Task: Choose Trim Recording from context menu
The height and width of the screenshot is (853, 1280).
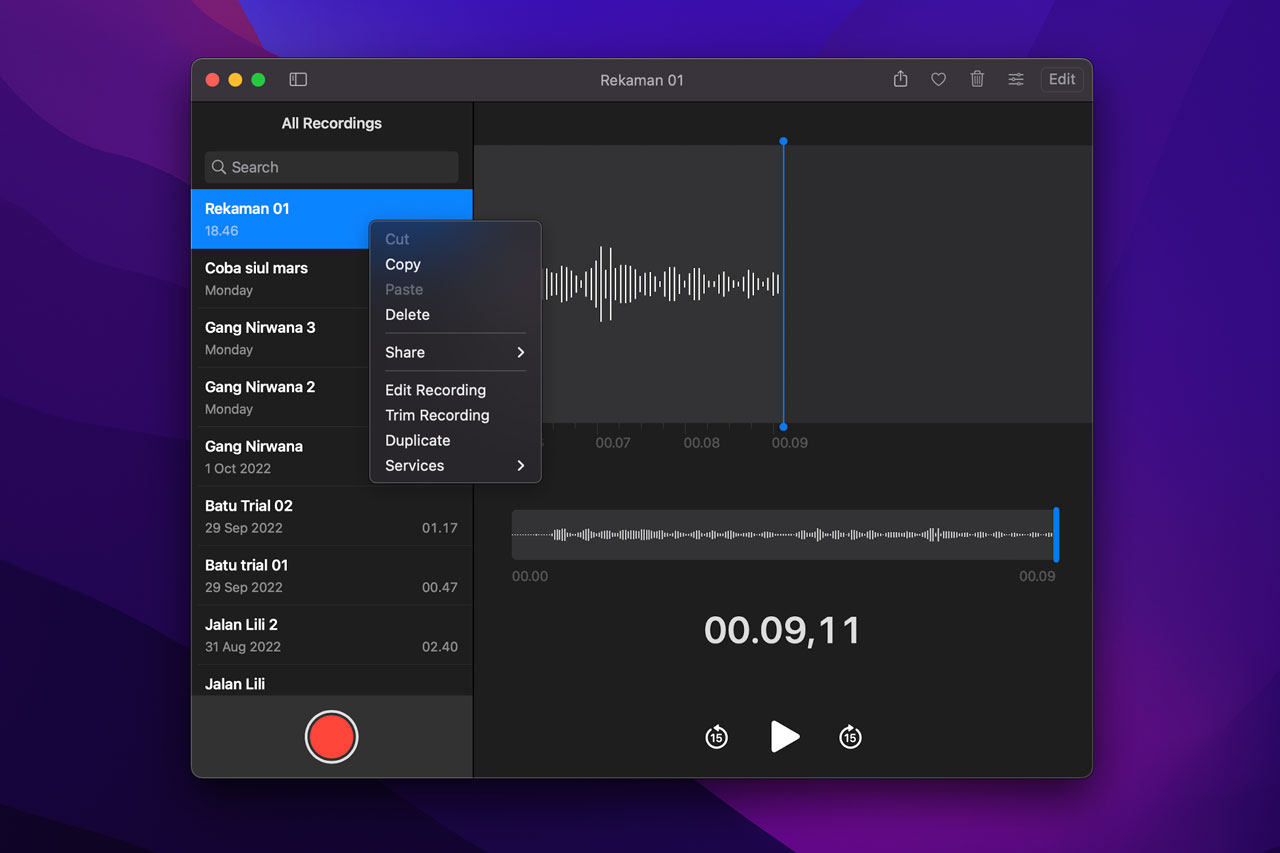Action: 437,415
